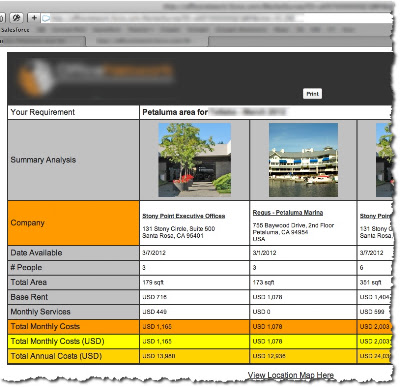Click the 'Total Area' row label
The width and height of the screenshot is (400, 387).
[29, 282]
